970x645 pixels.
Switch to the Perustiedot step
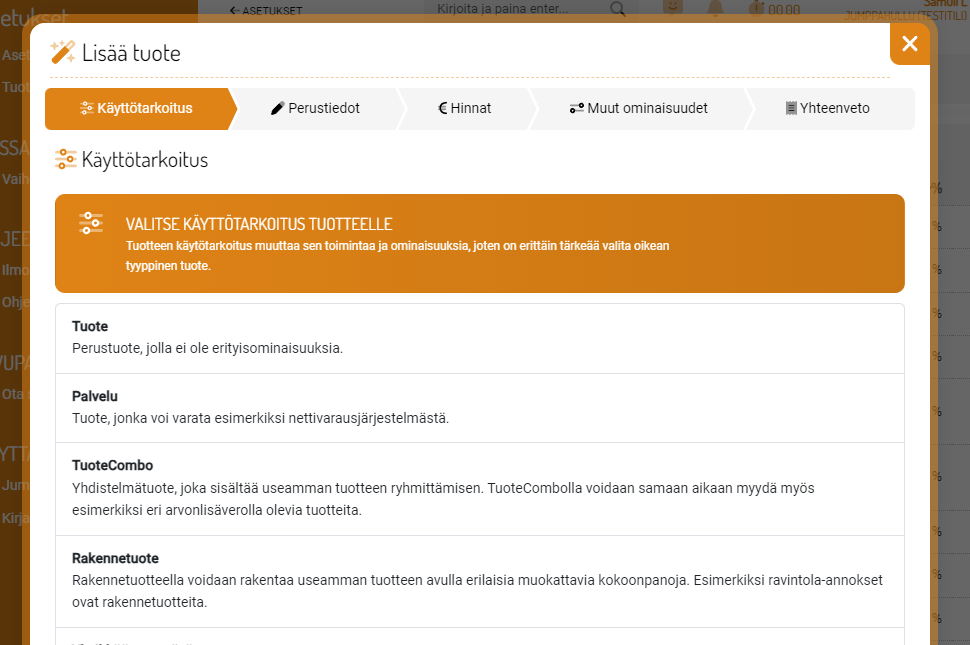(315, 108)
